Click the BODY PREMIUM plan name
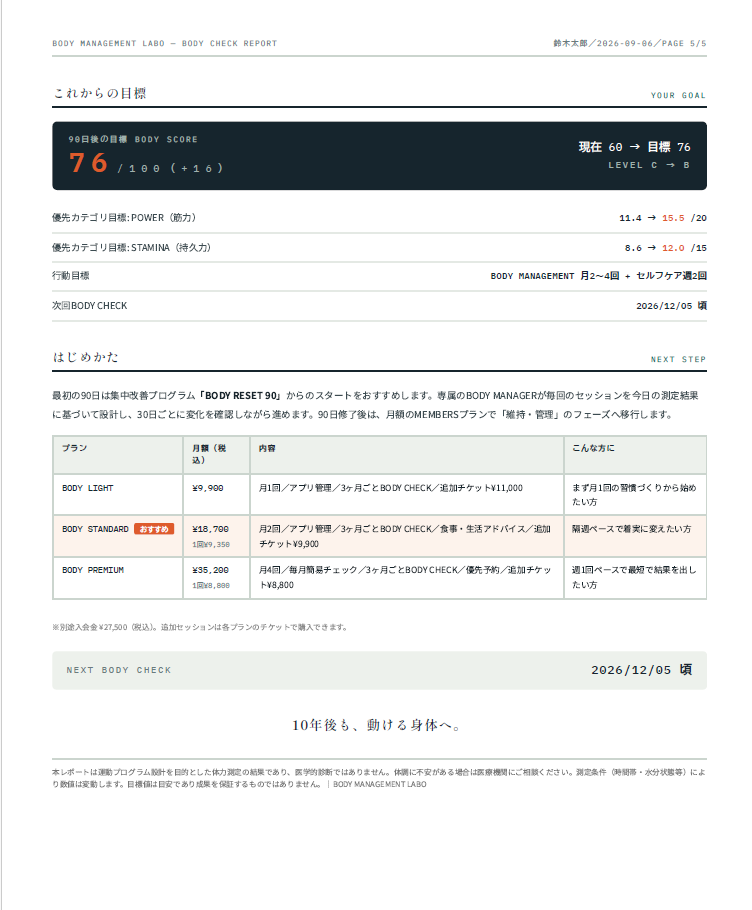The image size is (752, 910). [93, 570]
